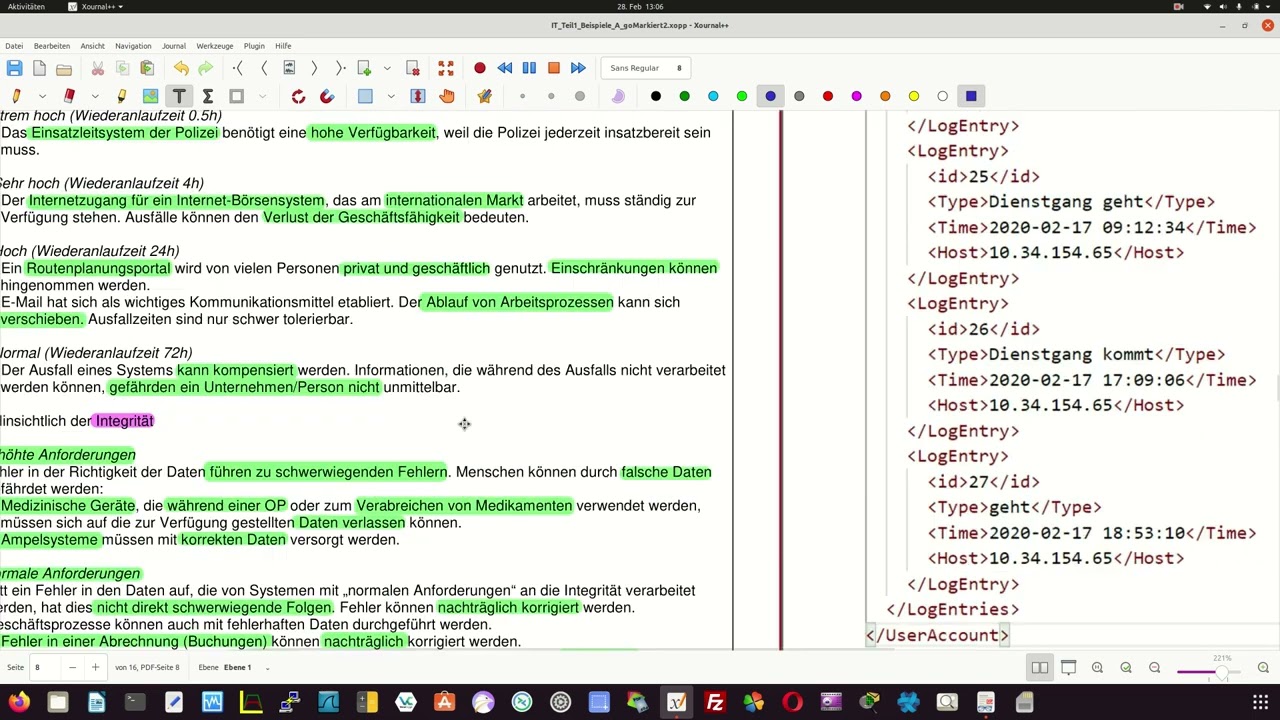Stop playback with the orange square

(x=553, y=68)
